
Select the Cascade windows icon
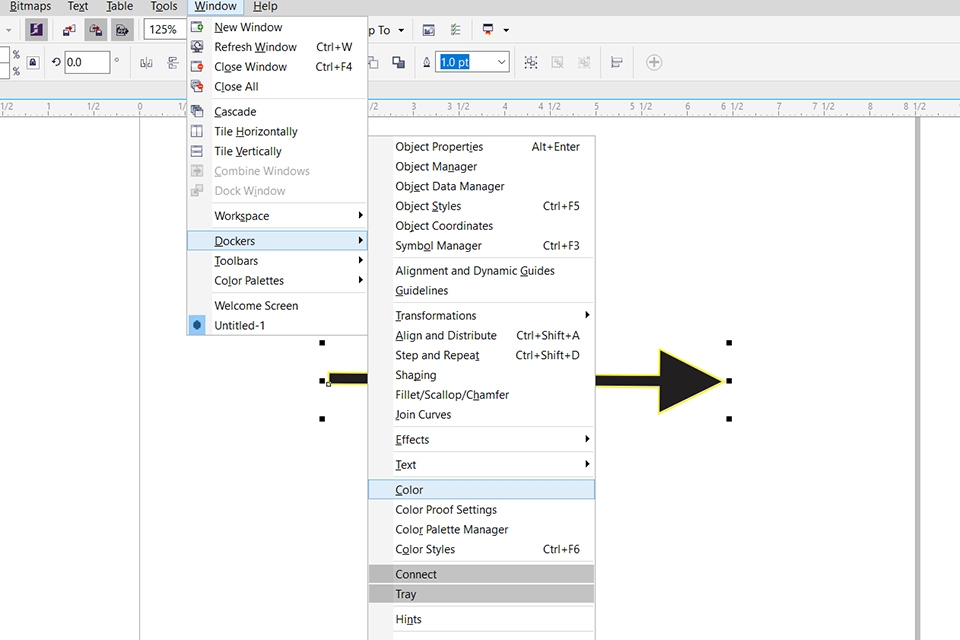[x=197, y=112]
